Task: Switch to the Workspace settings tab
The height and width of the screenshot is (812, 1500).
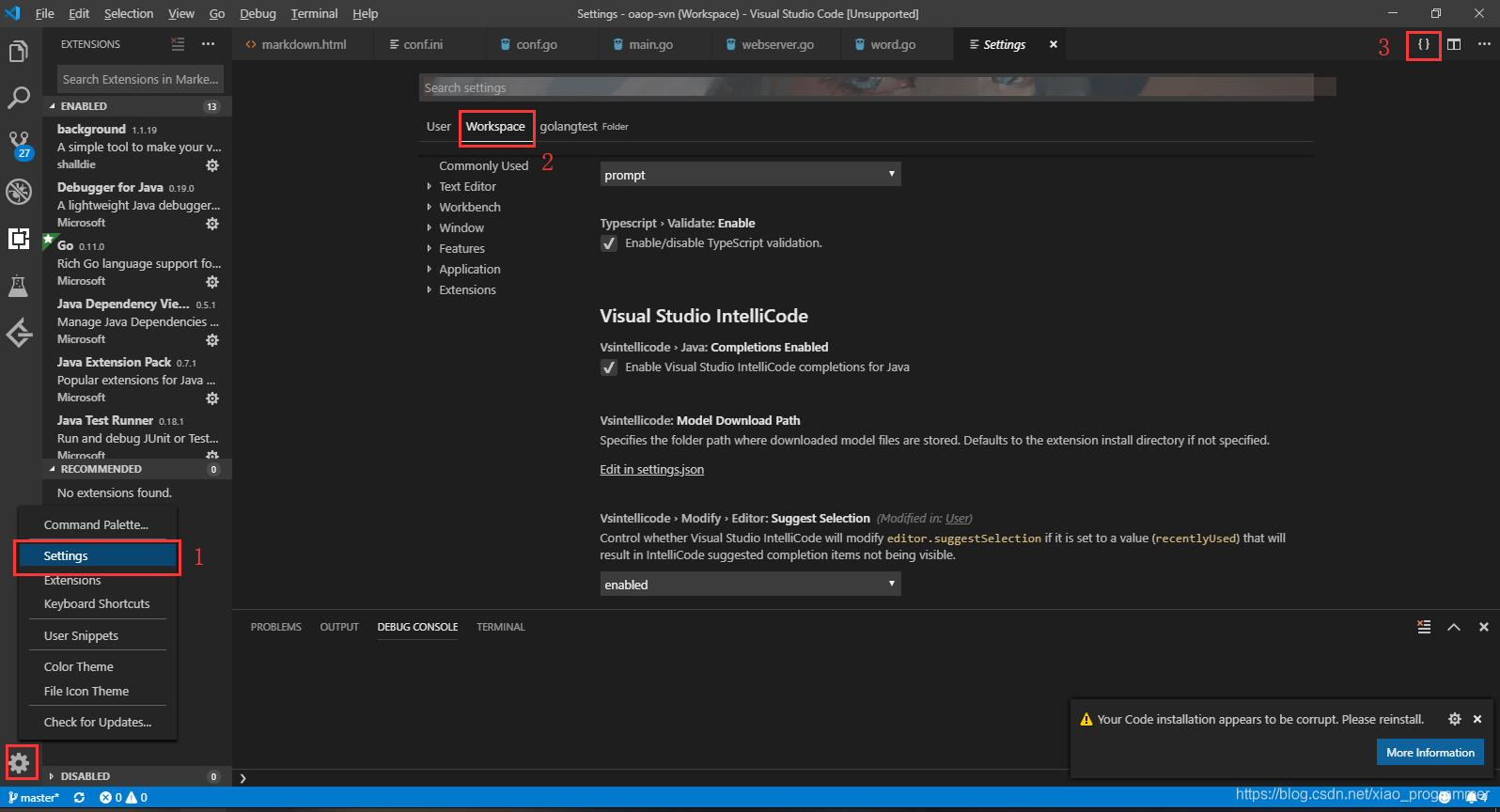Action: click(495, 126)
